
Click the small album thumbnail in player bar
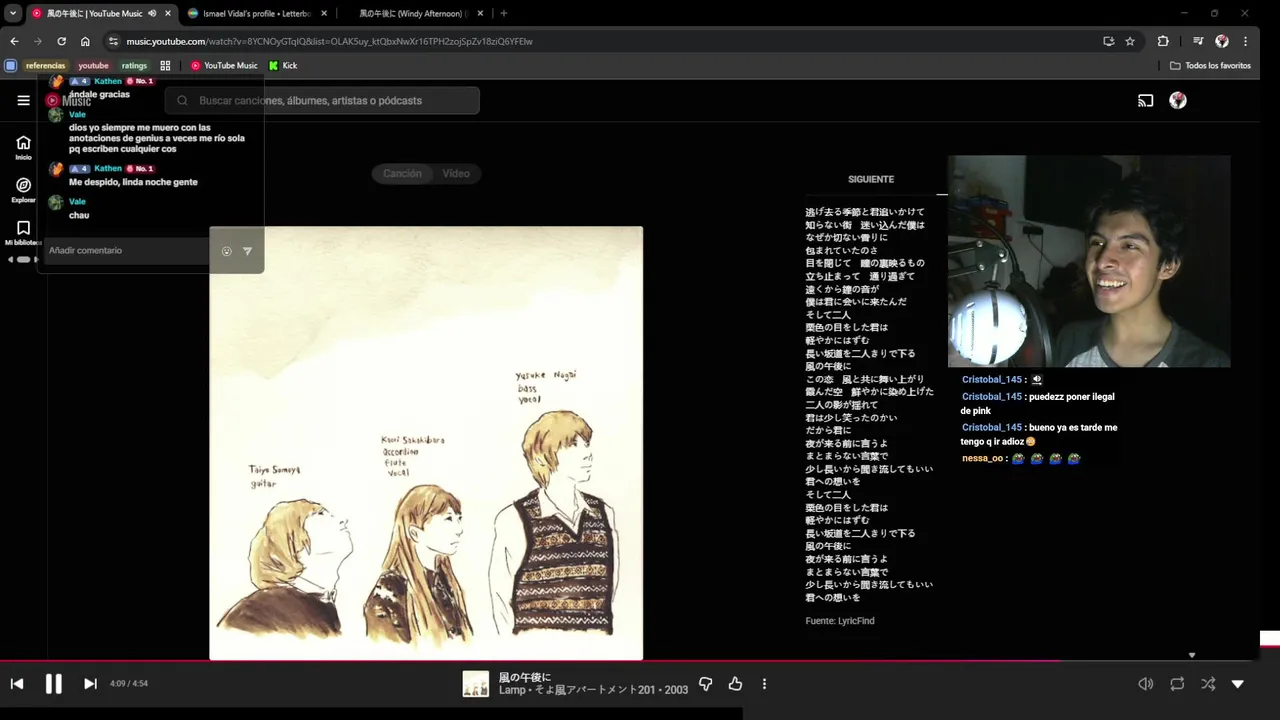(475, 684)
